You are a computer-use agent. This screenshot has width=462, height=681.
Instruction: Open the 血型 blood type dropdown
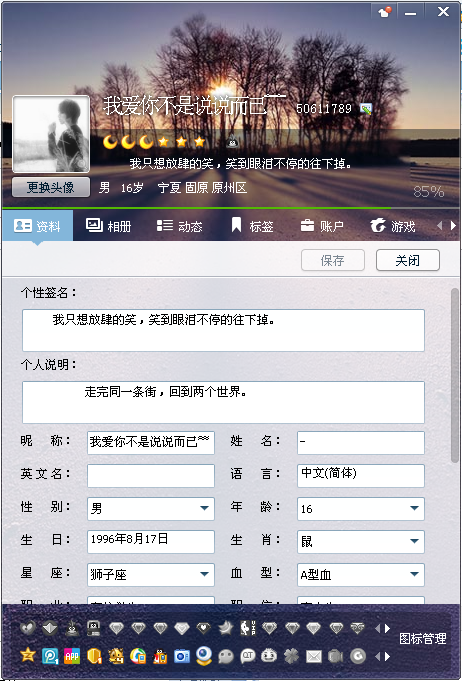pyautogui.click(x=414, y=574)
